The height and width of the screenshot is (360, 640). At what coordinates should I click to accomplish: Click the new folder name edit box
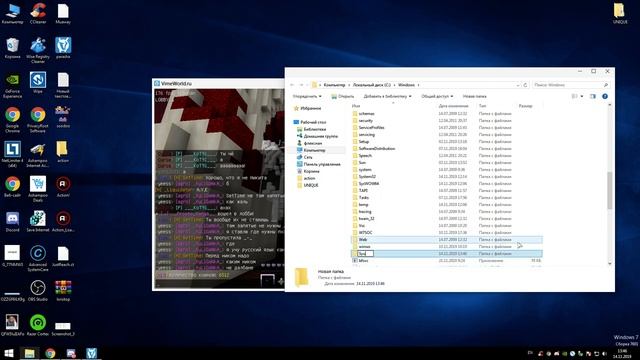365,253
